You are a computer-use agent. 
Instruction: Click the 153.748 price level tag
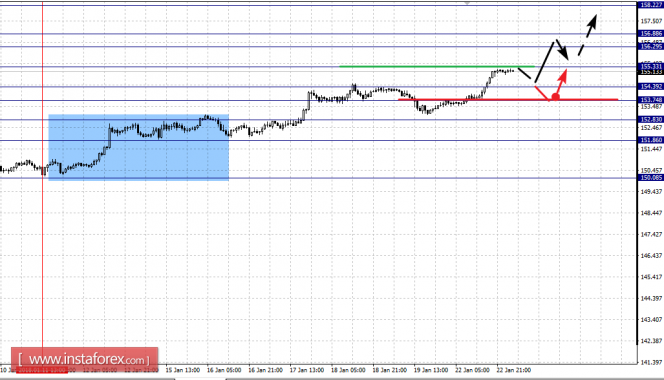click(650, 100)
